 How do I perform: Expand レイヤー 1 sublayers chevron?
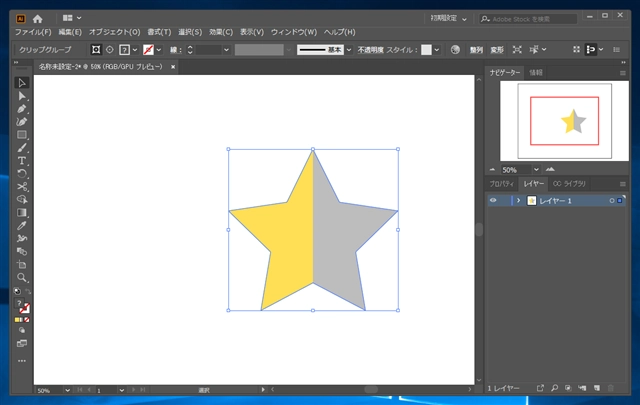[x=518, y=201]
